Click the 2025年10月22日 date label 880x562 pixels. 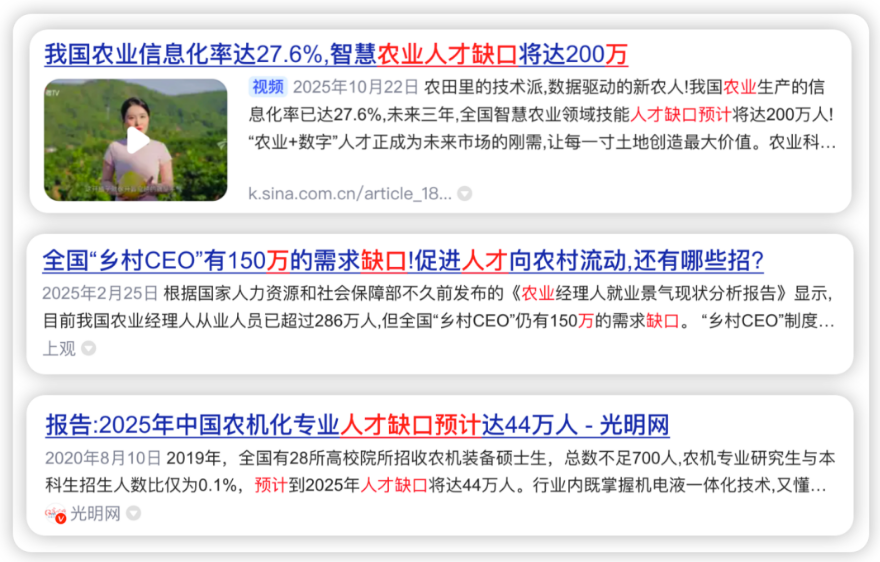click(x=353, y=87)
